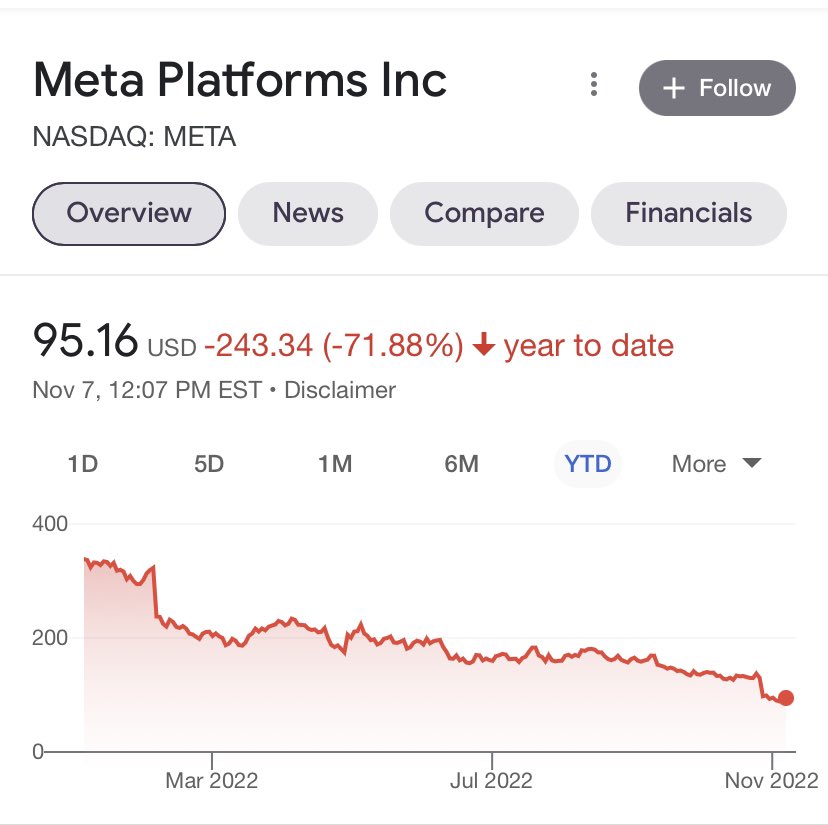Open the Compare tab
This screenshot has height=825, width=828.
pyautogui.click(x=484, y=213)
